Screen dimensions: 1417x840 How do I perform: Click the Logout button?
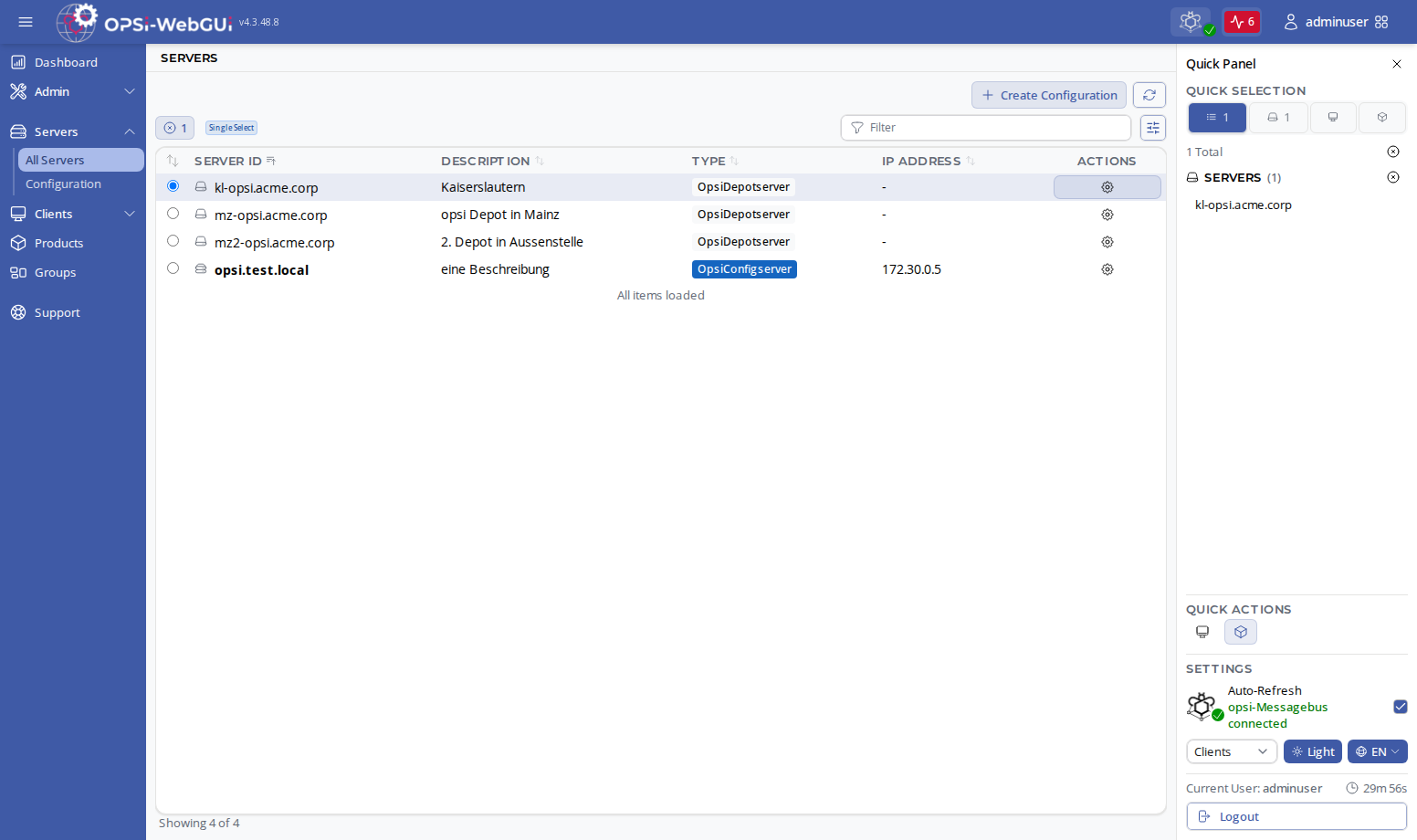pos(1296,816)
